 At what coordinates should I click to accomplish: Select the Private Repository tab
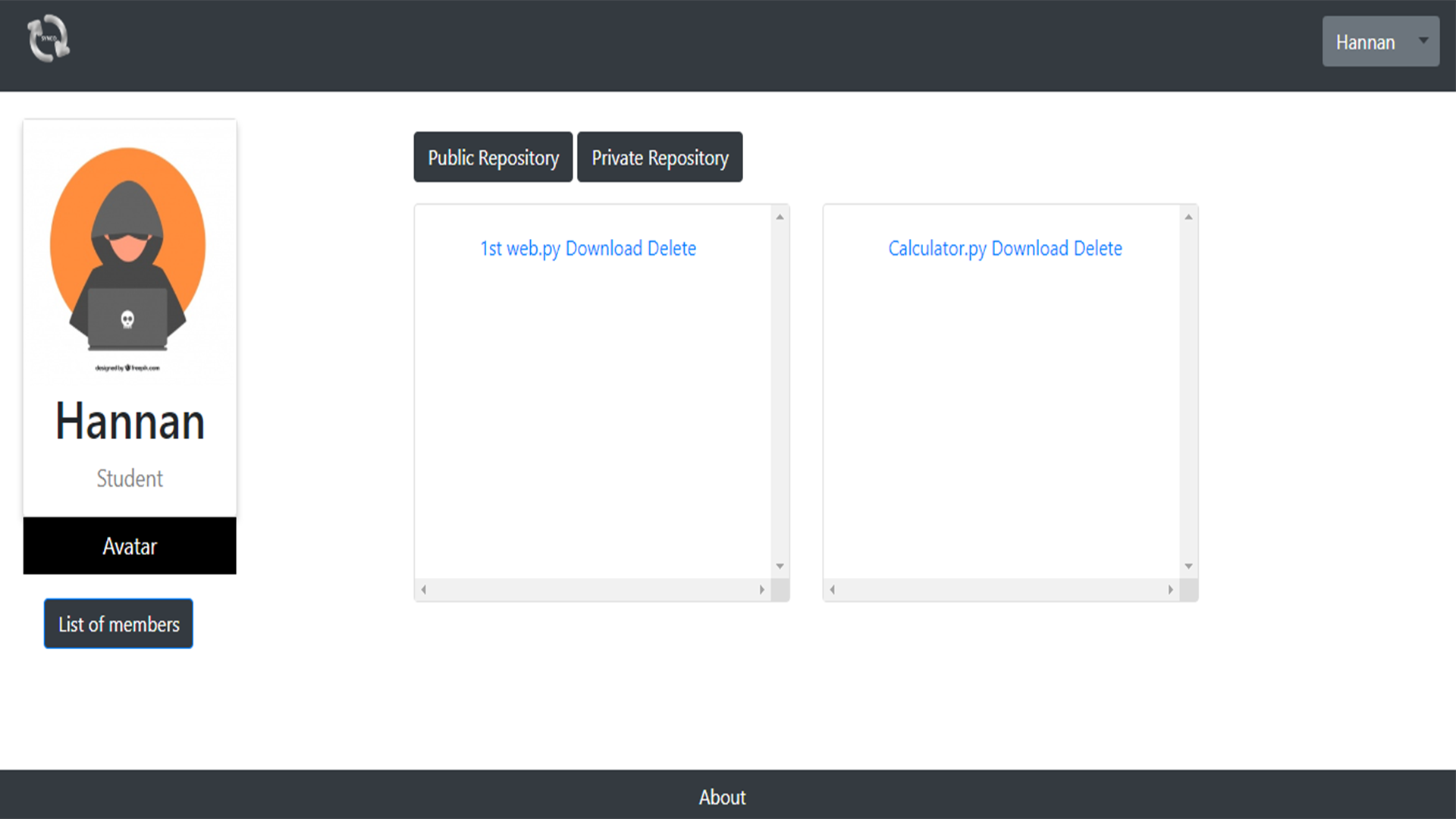[x=660, y=158]
